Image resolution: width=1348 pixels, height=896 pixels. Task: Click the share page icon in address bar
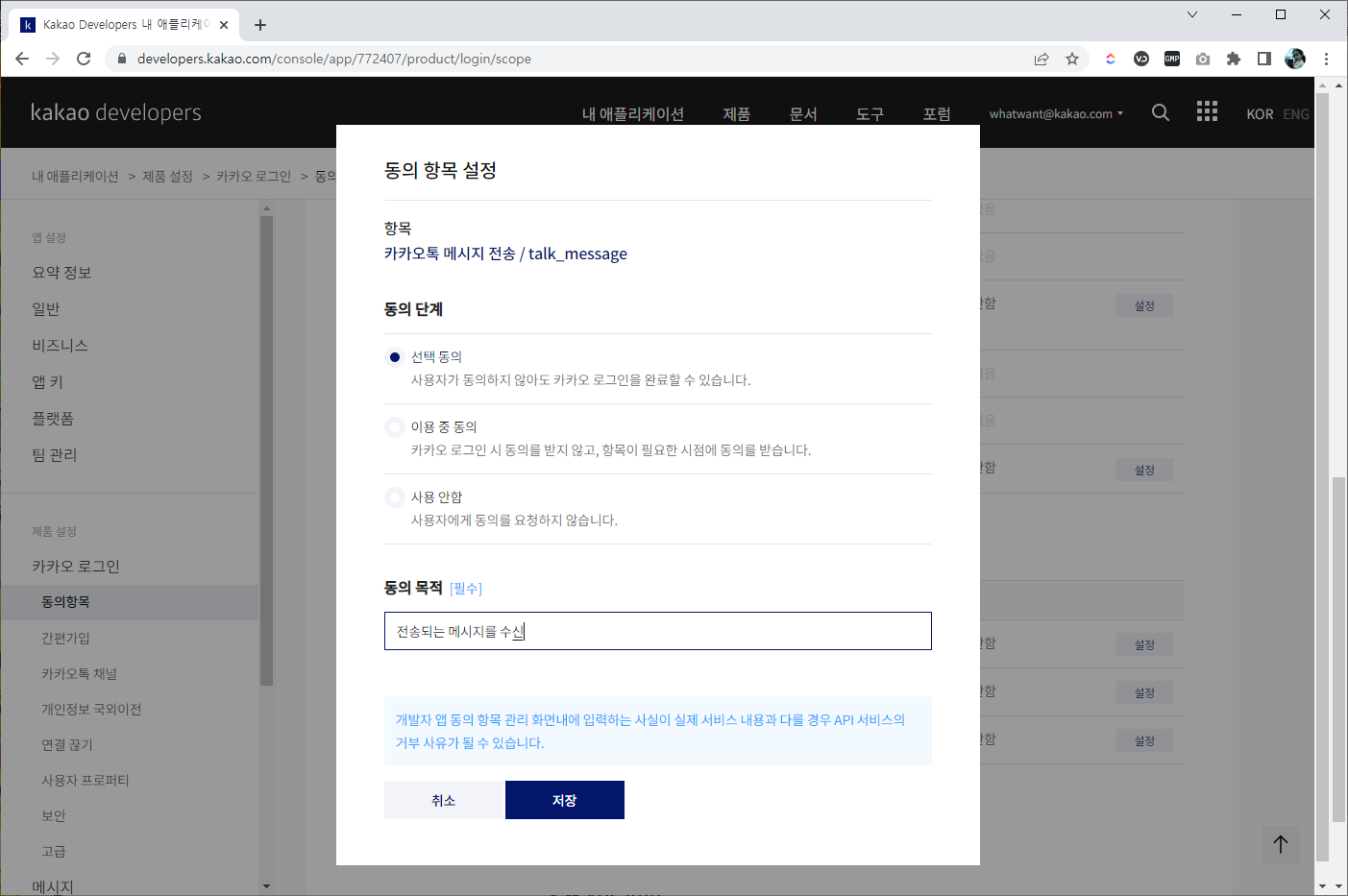[x=1042, y=59]
